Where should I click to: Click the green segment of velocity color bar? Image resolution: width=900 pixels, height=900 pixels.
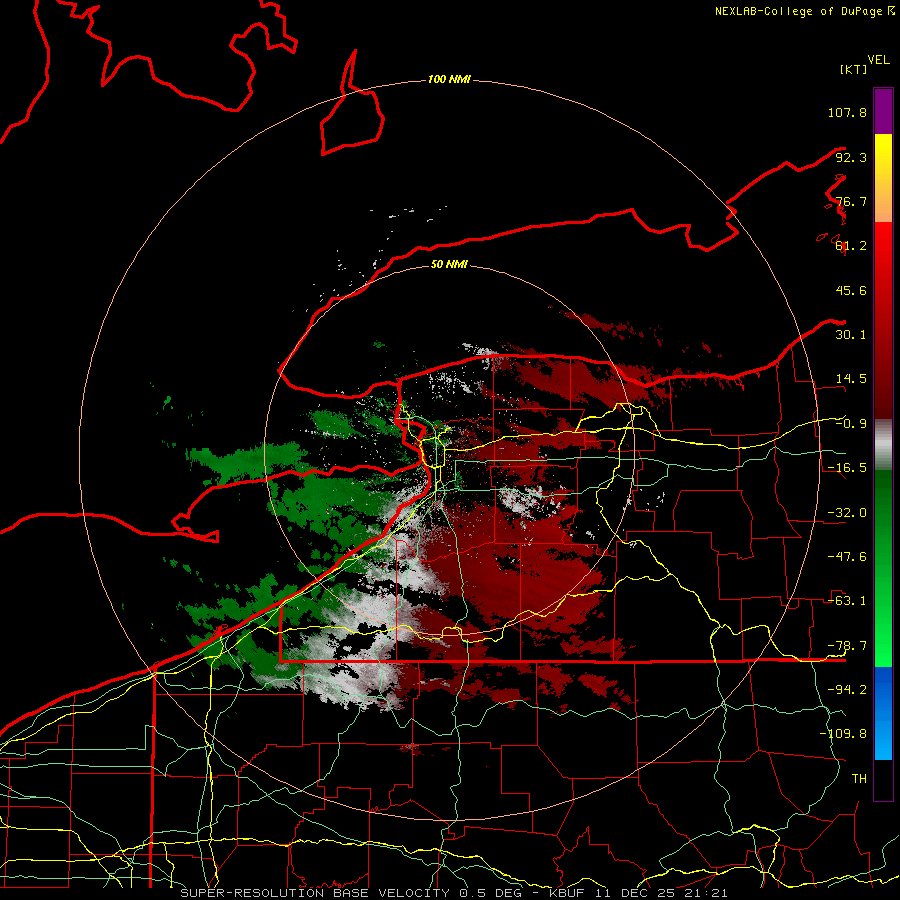point(883,568)
